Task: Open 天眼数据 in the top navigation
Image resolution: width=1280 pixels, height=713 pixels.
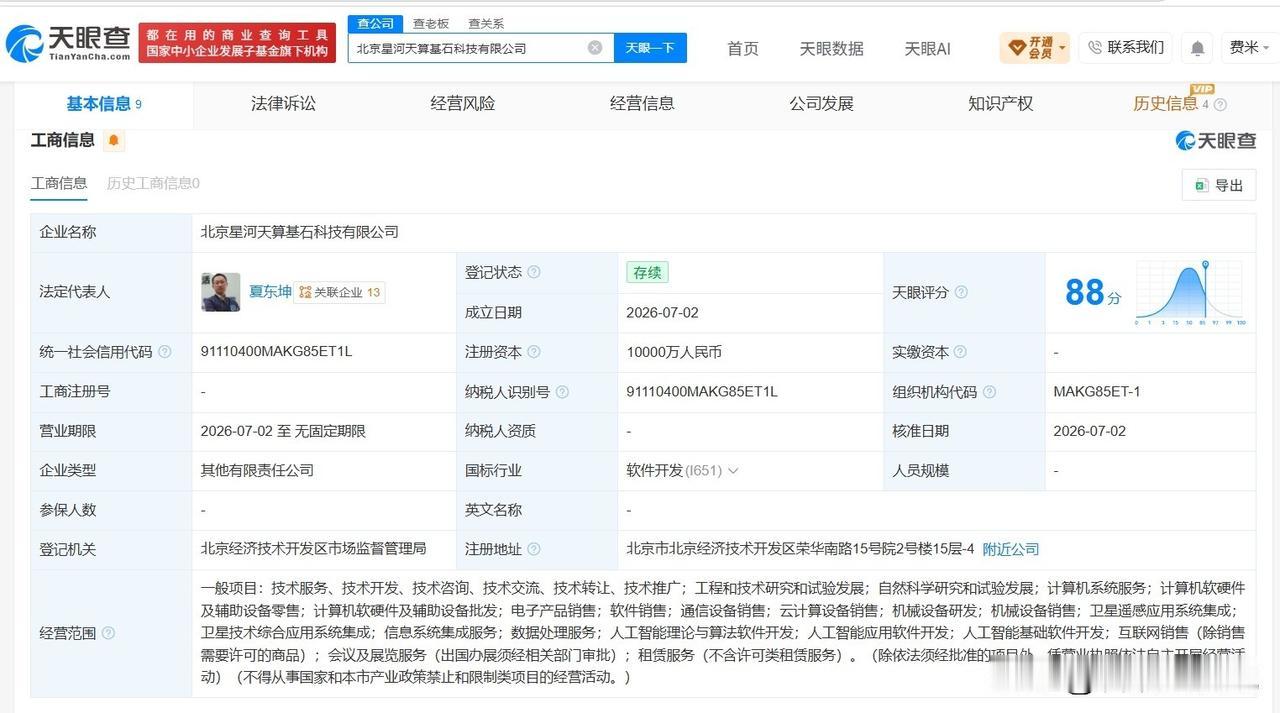Action: pyautogui.click(x=831, y=48)
